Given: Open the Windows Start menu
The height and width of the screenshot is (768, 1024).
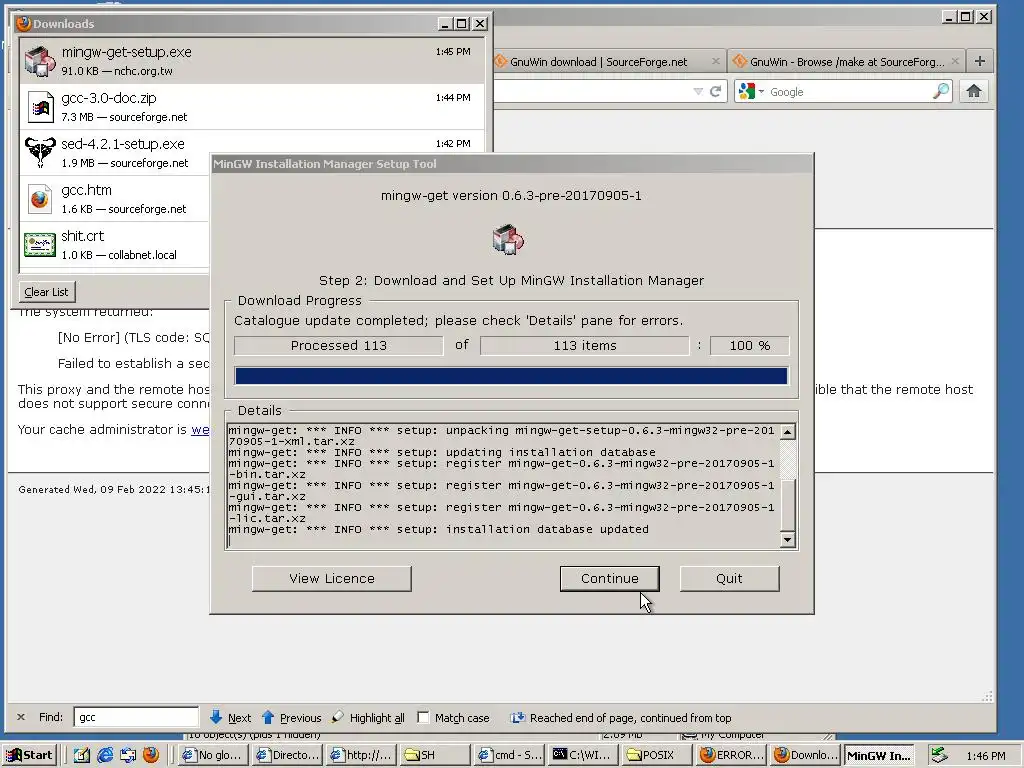Looking at the screenshot, I should pyautogui.click(x=29, y=755).
